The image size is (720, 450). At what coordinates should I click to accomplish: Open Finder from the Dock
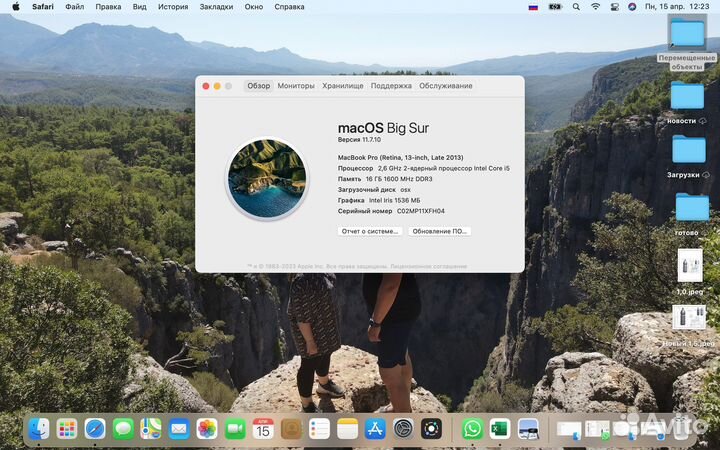[39, 429]
